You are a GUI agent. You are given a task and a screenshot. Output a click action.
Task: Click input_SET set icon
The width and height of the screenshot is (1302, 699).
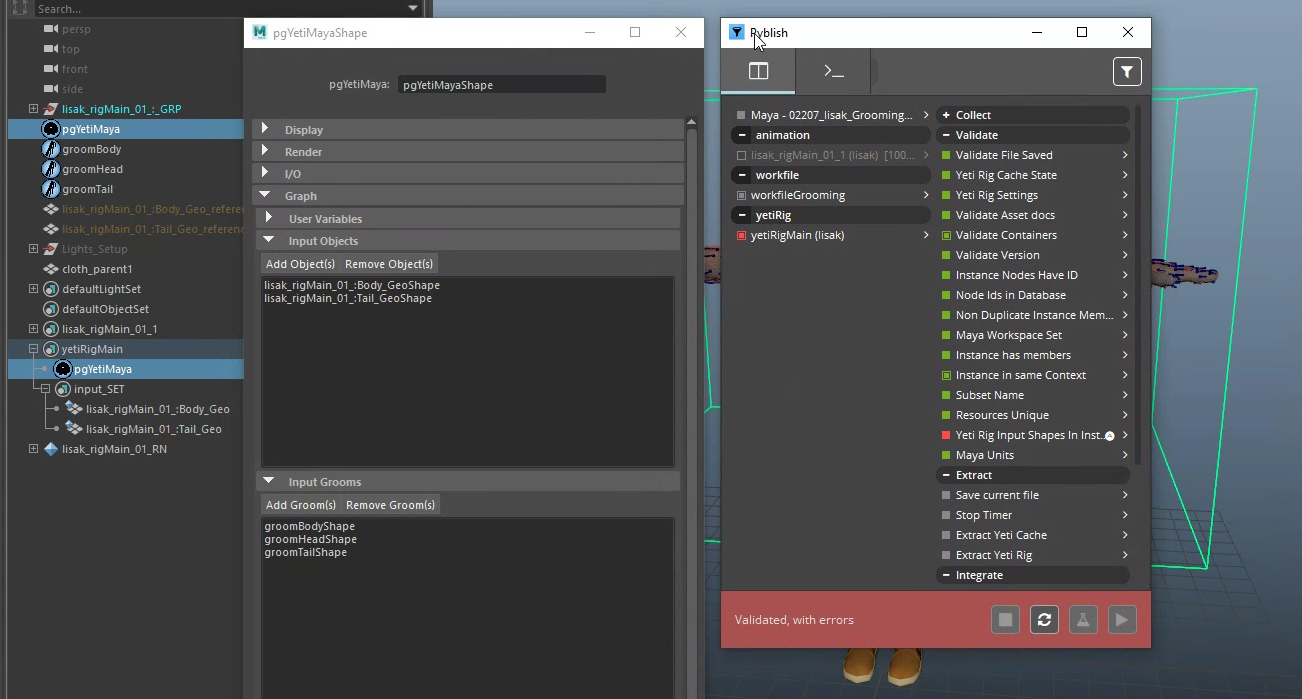click(x=63, y=389)
